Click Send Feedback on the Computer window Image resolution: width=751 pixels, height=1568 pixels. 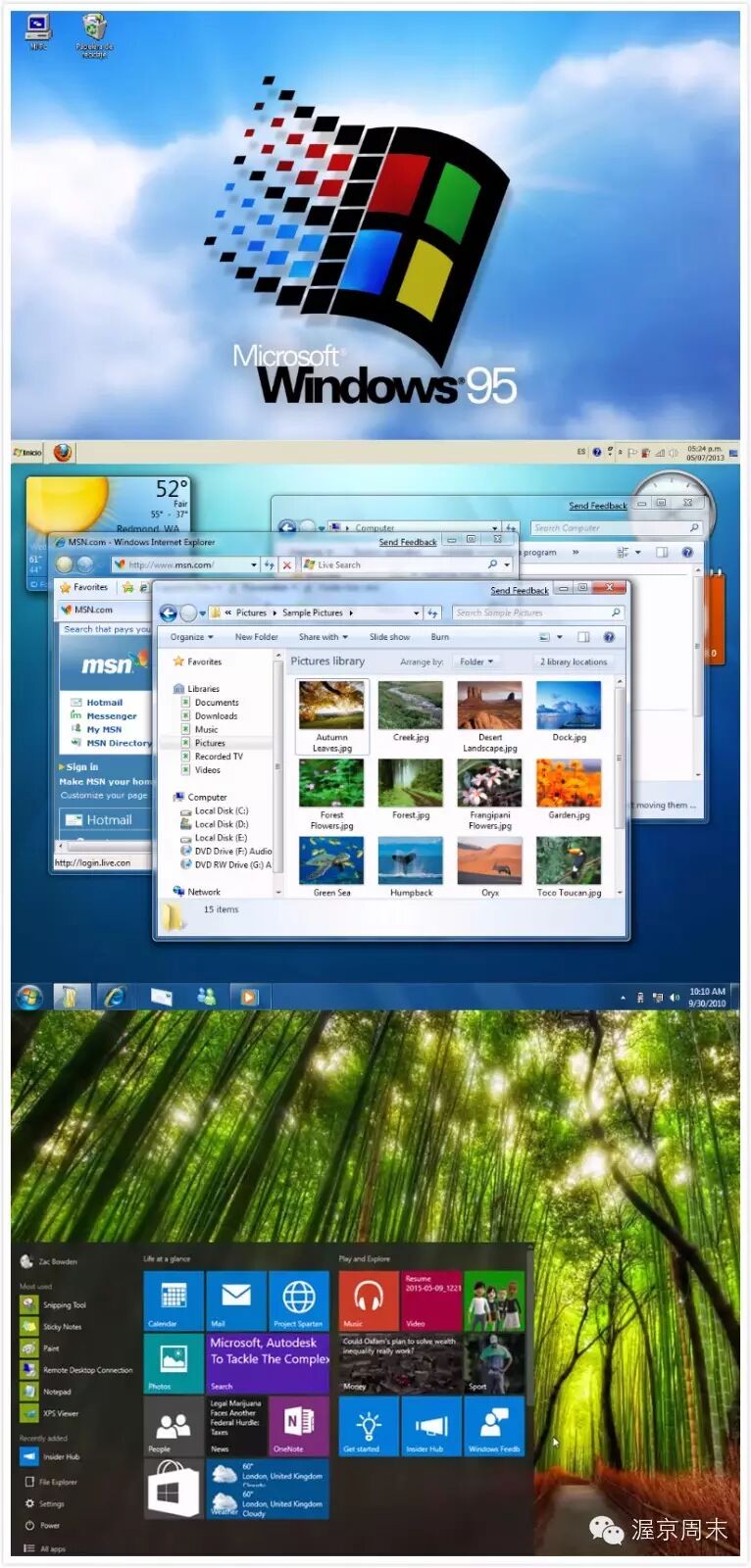tap(598, 506)
